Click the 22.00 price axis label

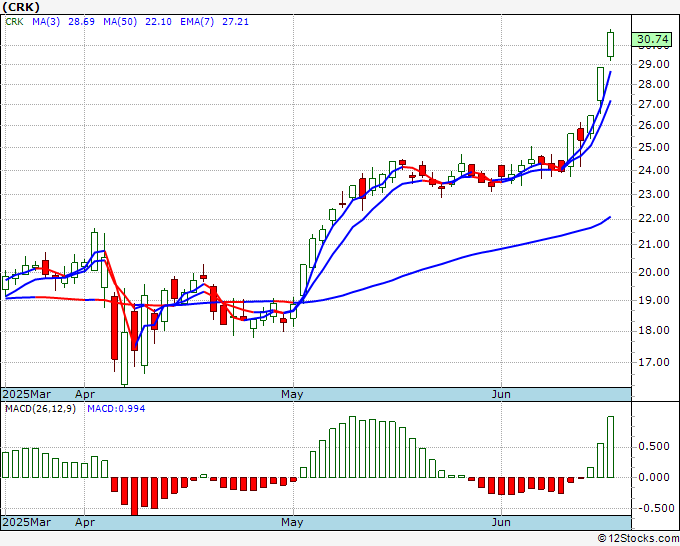(654, 219)
